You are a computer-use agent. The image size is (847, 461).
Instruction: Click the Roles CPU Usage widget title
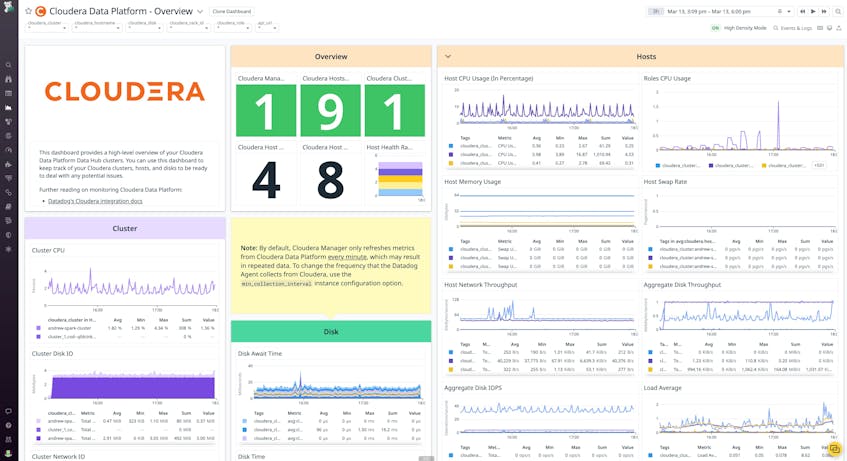[667, 78]
